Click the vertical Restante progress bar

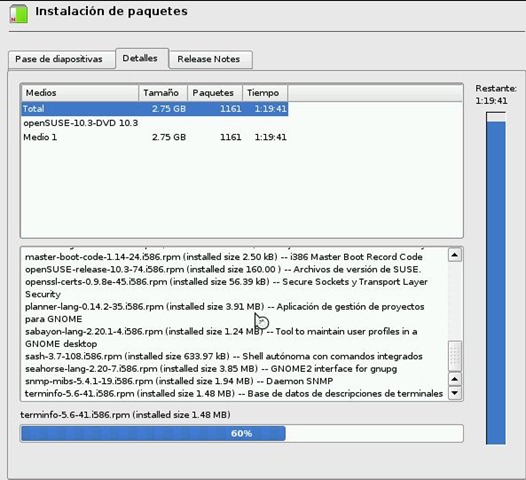pyautogui.click(x=496, y=278)
